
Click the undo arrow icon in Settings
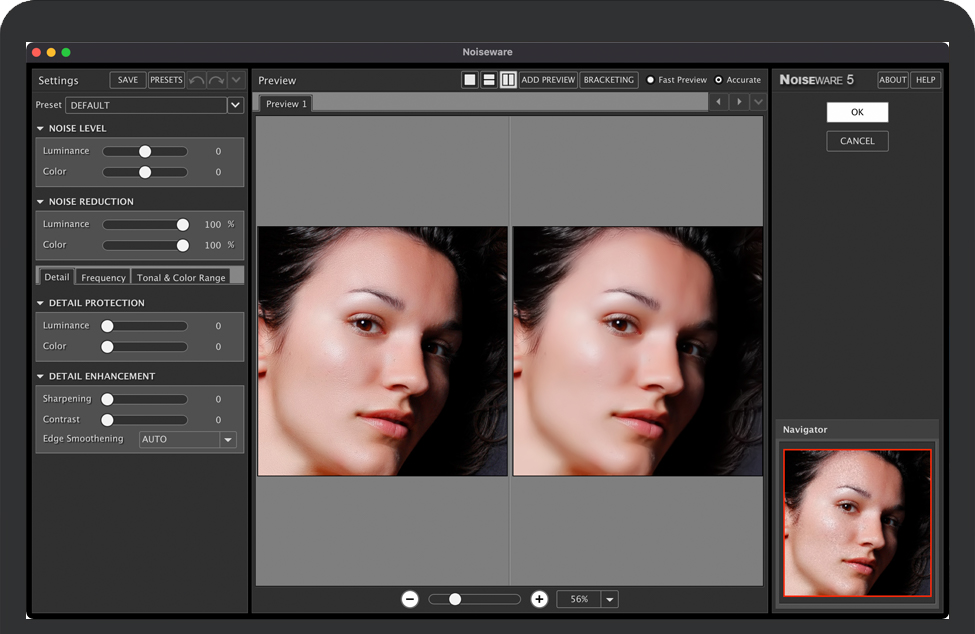click(x=197, y=80)
